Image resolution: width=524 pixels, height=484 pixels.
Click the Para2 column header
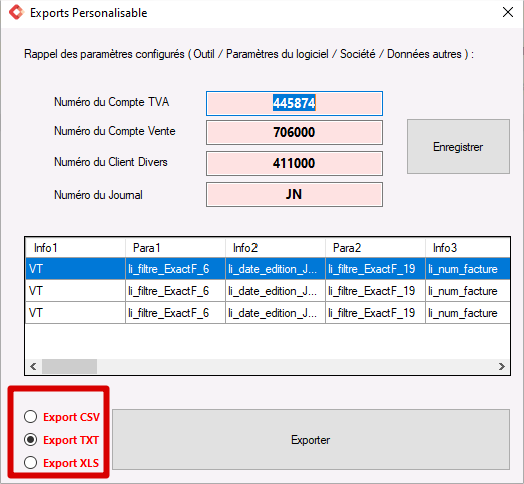coord(375,248)
